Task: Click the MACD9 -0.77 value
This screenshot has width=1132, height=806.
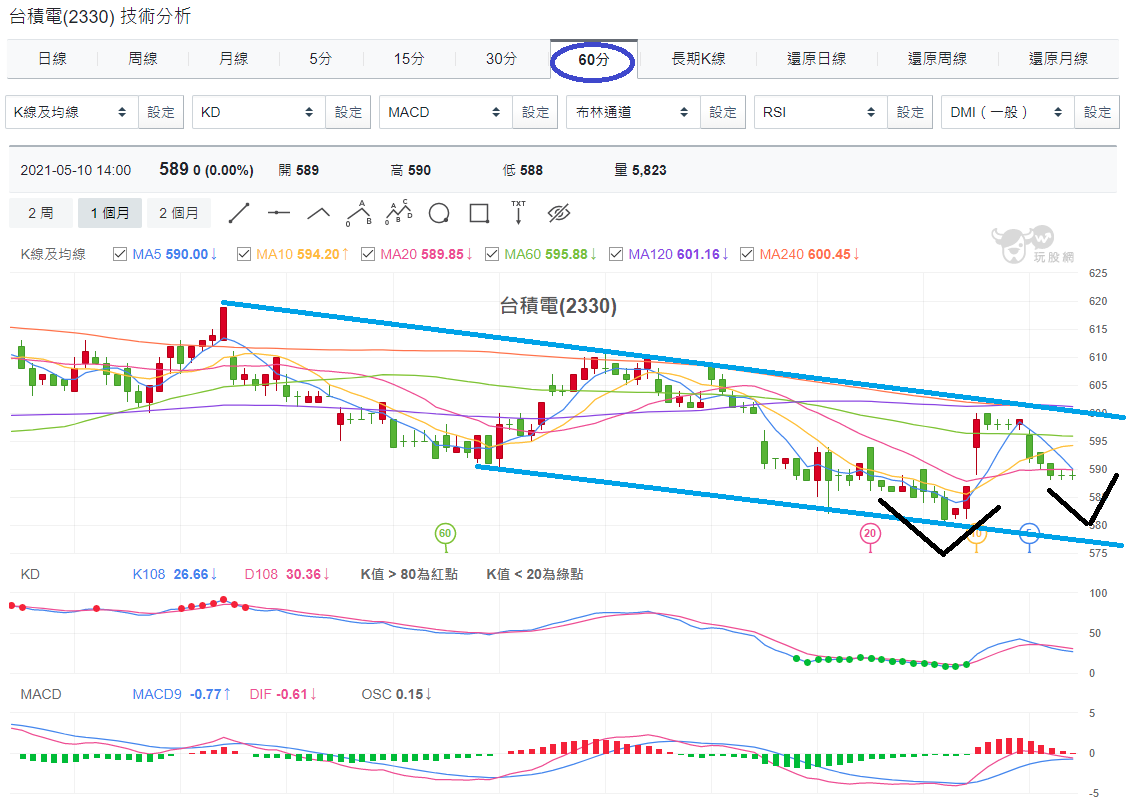Action: tap(181, 694)
